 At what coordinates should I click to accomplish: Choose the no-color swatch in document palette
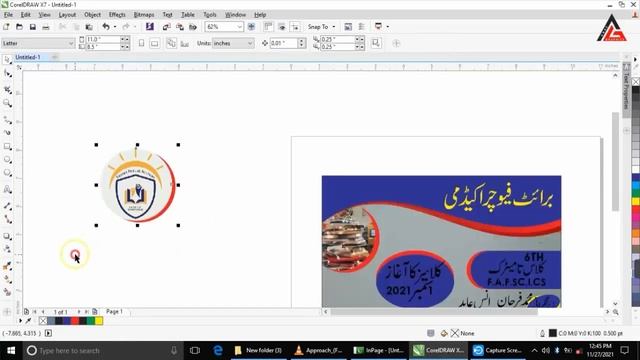tap(43, 321)
